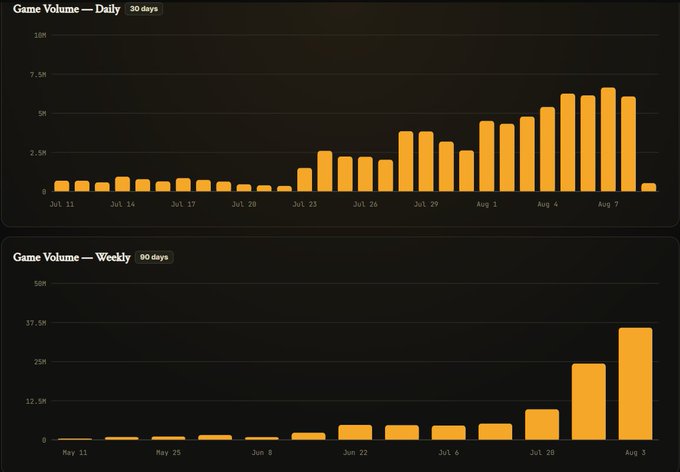
Task: Click the '7.5M' y-axis label
Action: pos(38,75)
